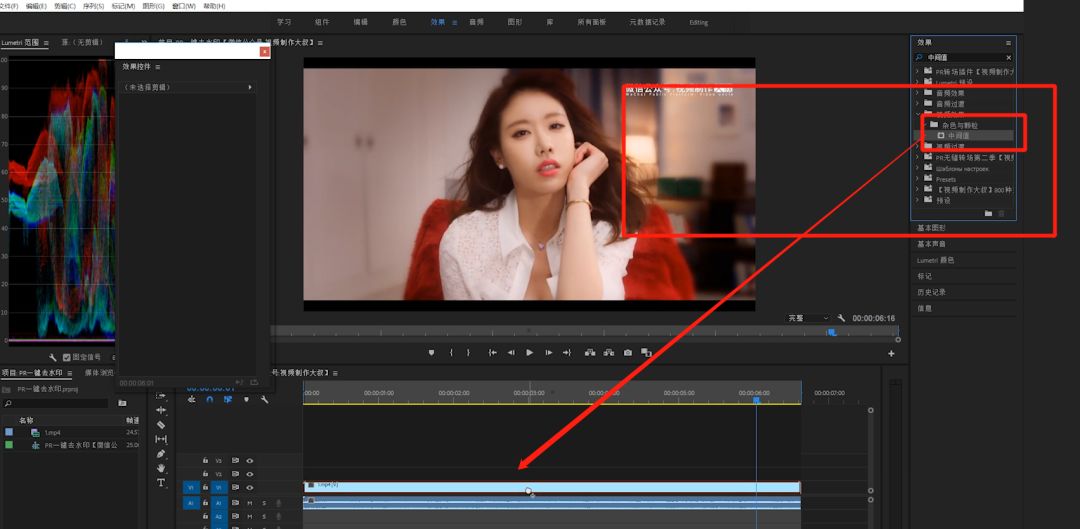This screenshot has width=1080, height=529.
Task: Select the Hand tool
Action: click(x=160, y=468)
